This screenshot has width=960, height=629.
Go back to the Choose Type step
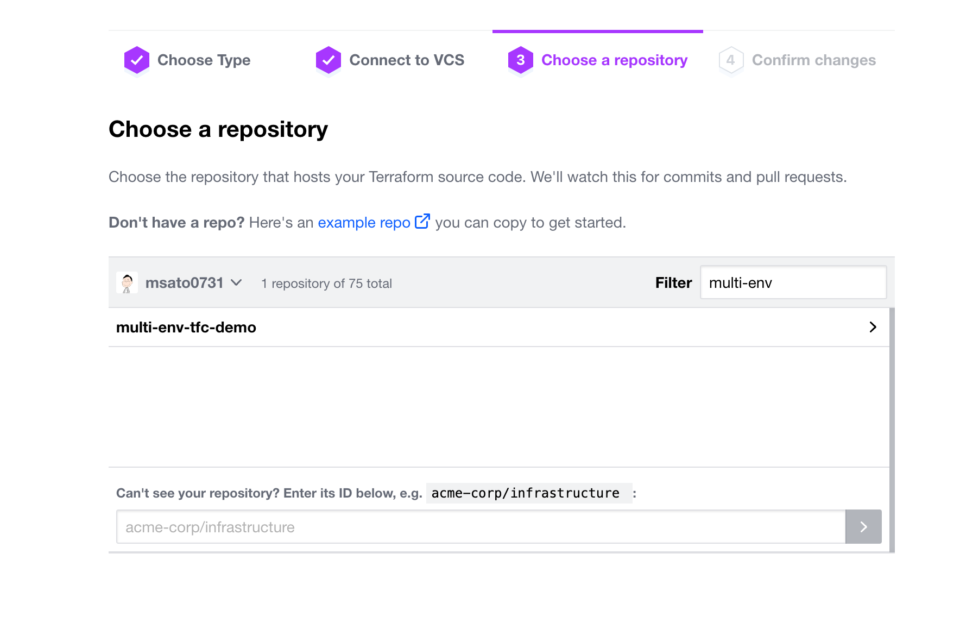click(x=204, y=60)
